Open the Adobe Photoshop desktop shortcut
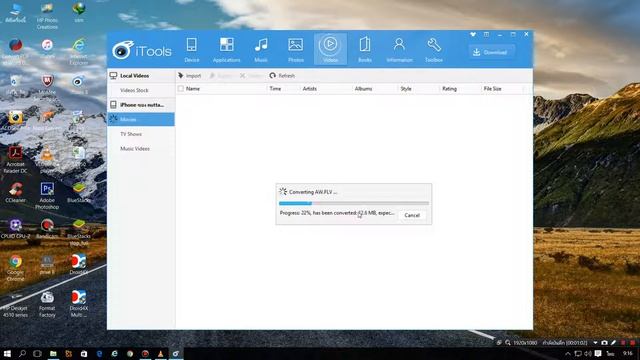The image size is (640, 360). pyautogui.click(x=47, y=196)
